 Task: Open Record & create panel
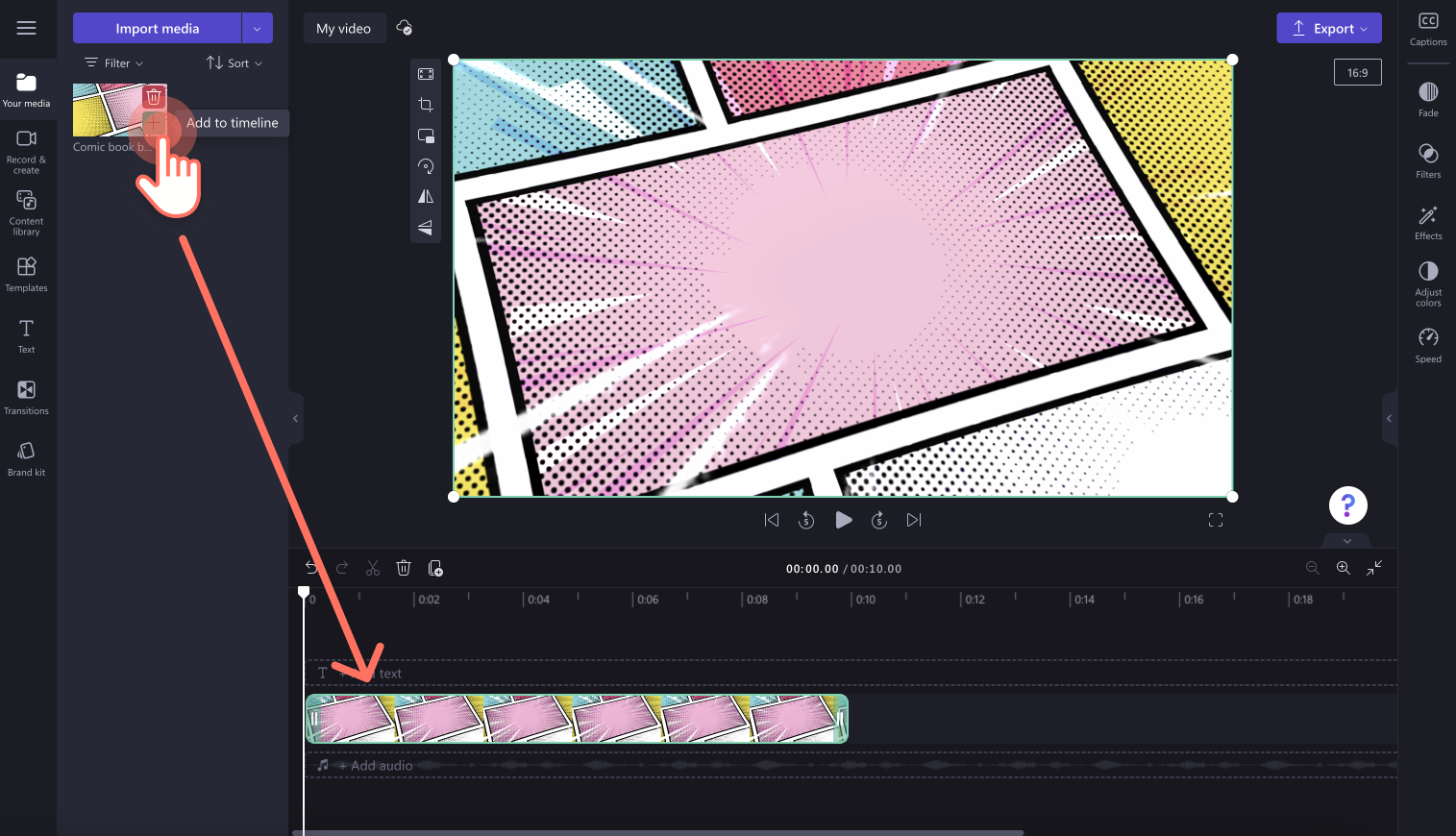[26, 152]
